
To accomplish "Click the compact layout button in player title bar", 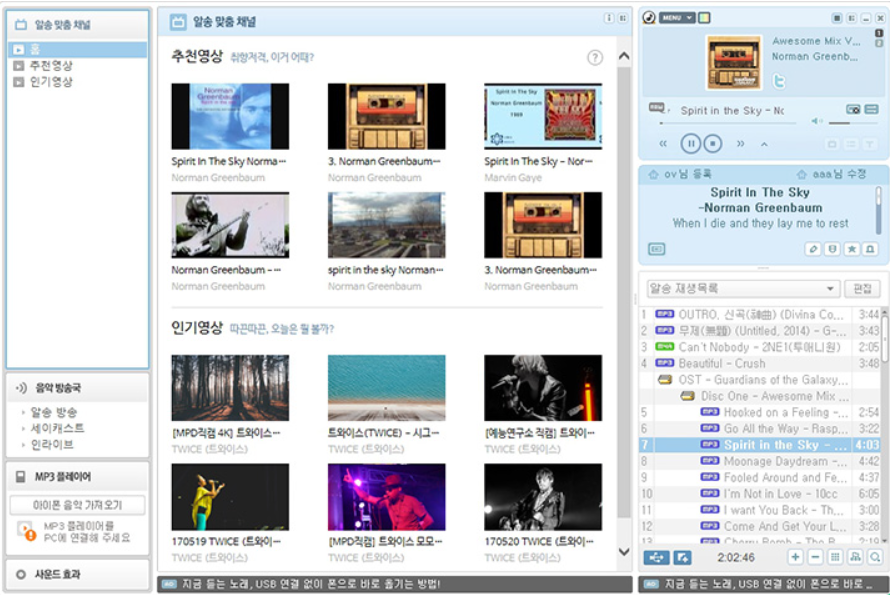I will 851,18.
